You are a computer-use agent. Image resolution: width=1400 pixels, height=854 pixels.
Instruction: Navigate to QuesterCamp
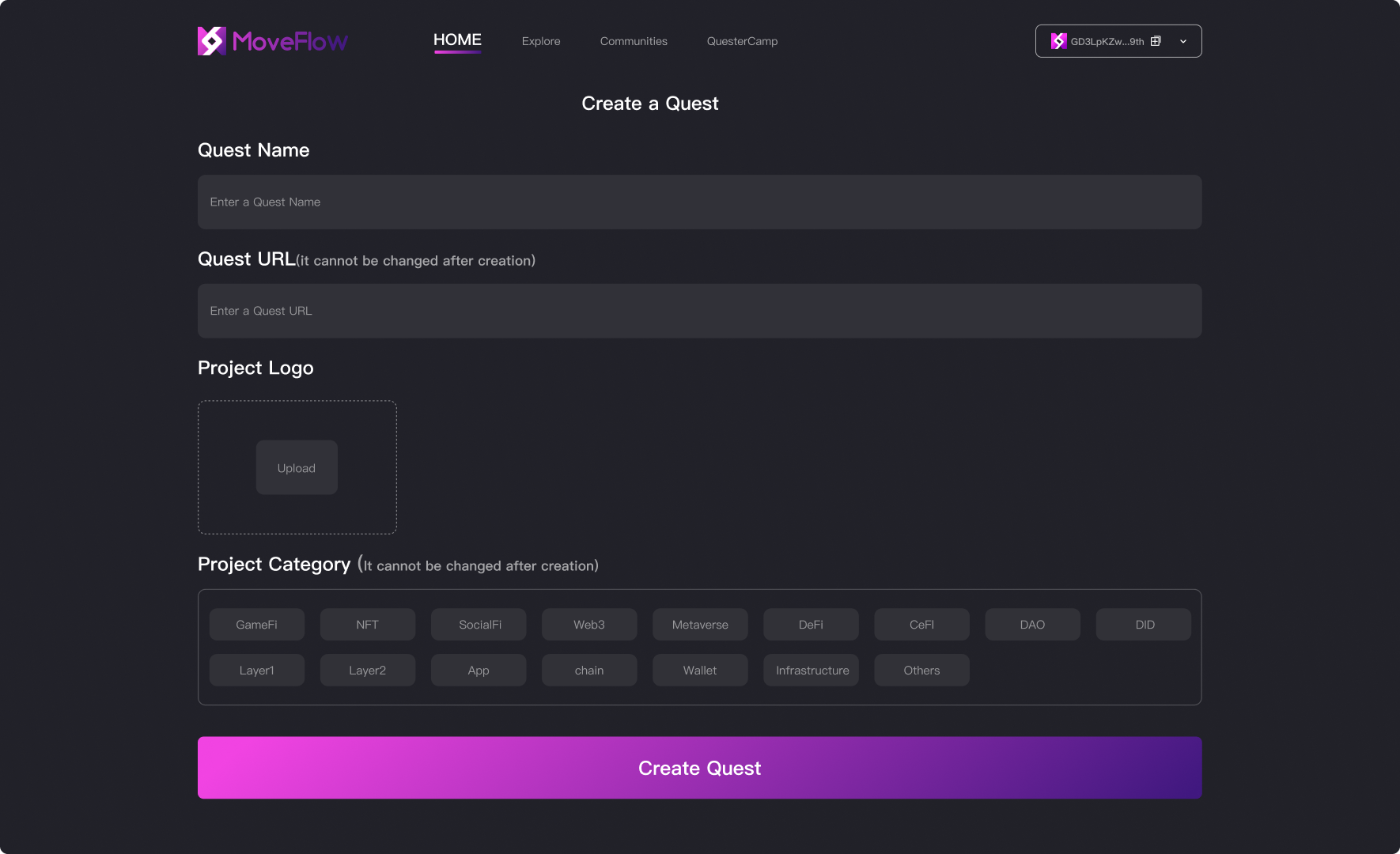click(x=743, y=41)
